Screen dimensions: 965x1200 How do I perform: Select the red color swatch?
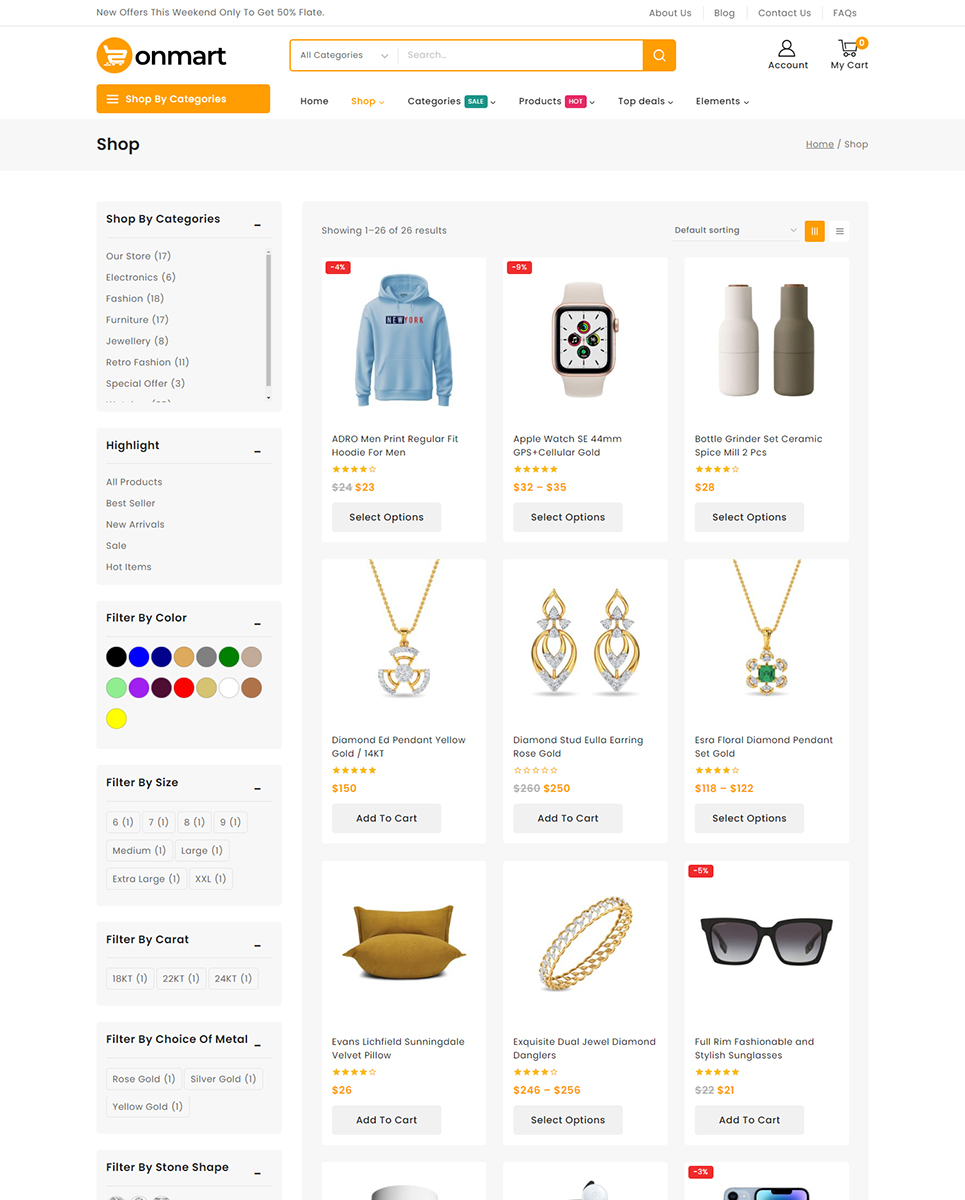(x=184, y=688)
